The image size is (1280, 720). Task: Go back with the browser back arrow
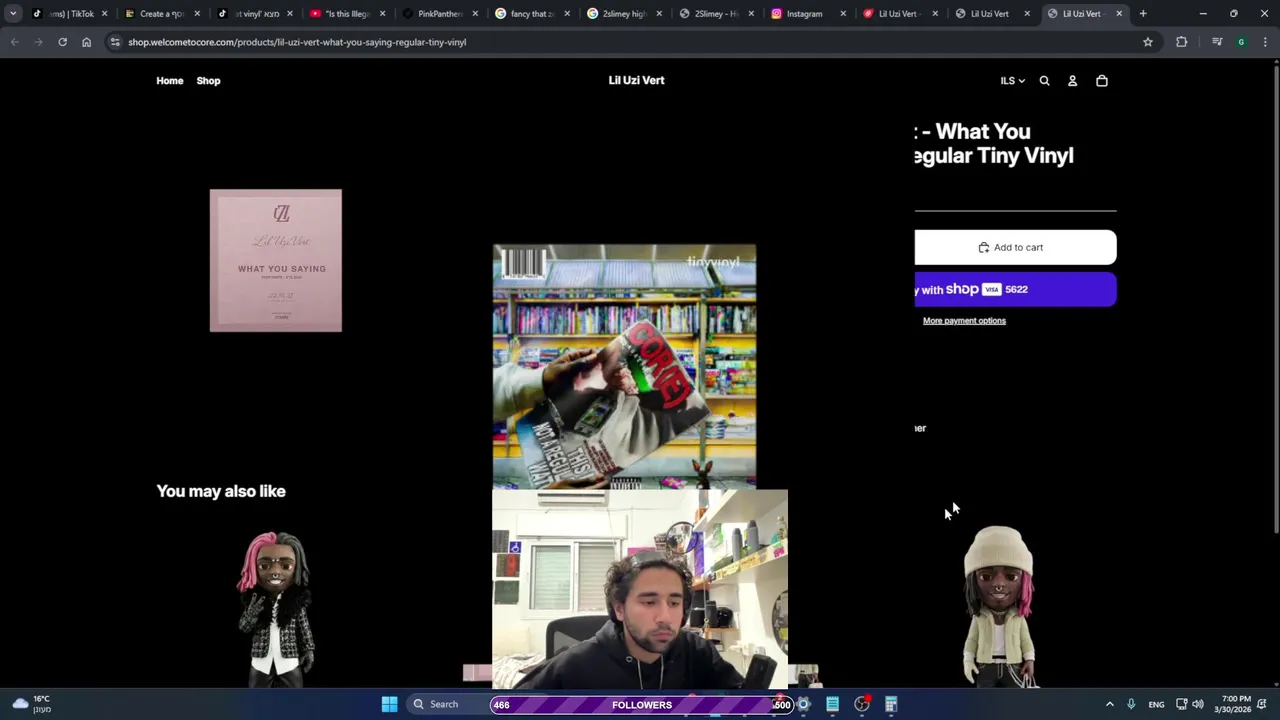[14, 42]
